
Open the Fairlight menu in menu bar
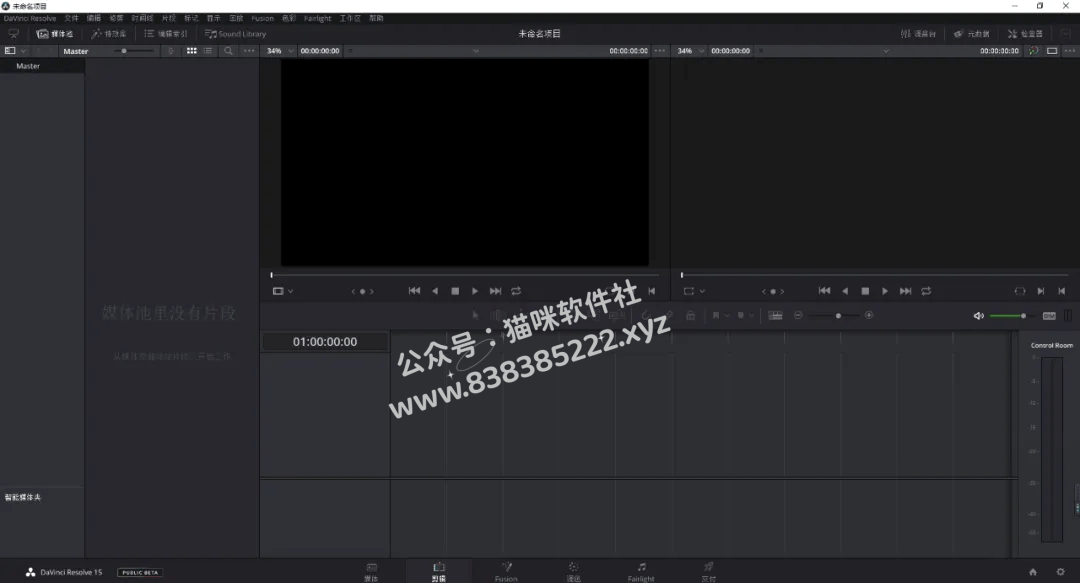point(318,19)
